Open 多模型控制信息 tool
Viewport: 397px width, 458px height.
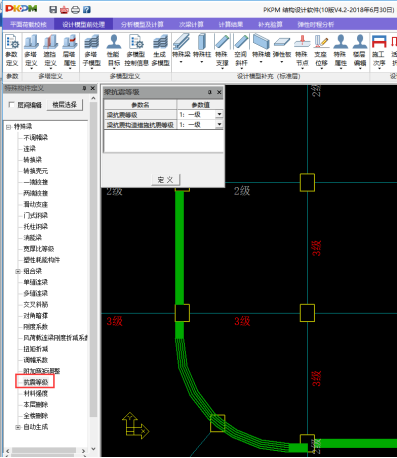tap(136, 50)
